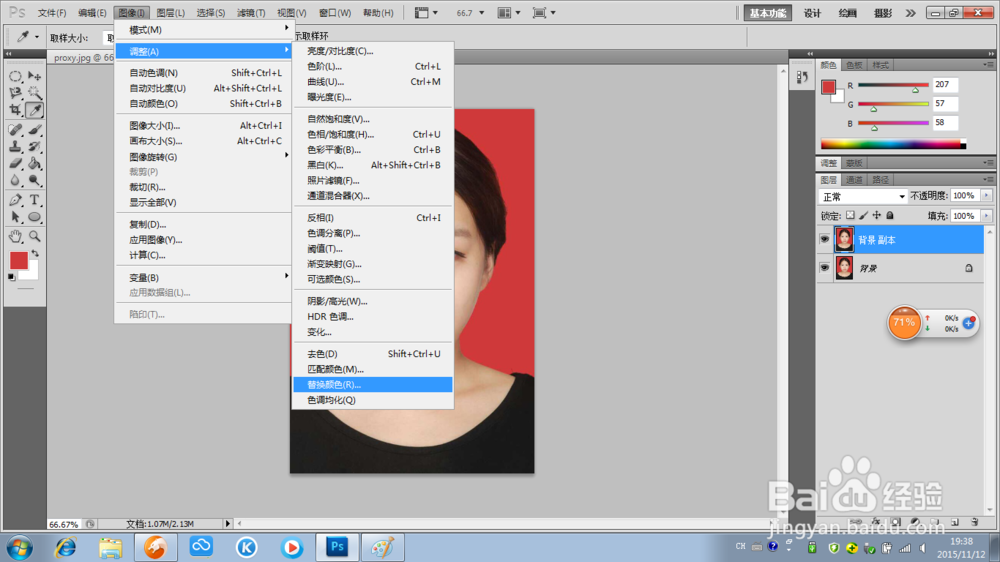Open the 滤镜(T) menu

pos(251,13)
